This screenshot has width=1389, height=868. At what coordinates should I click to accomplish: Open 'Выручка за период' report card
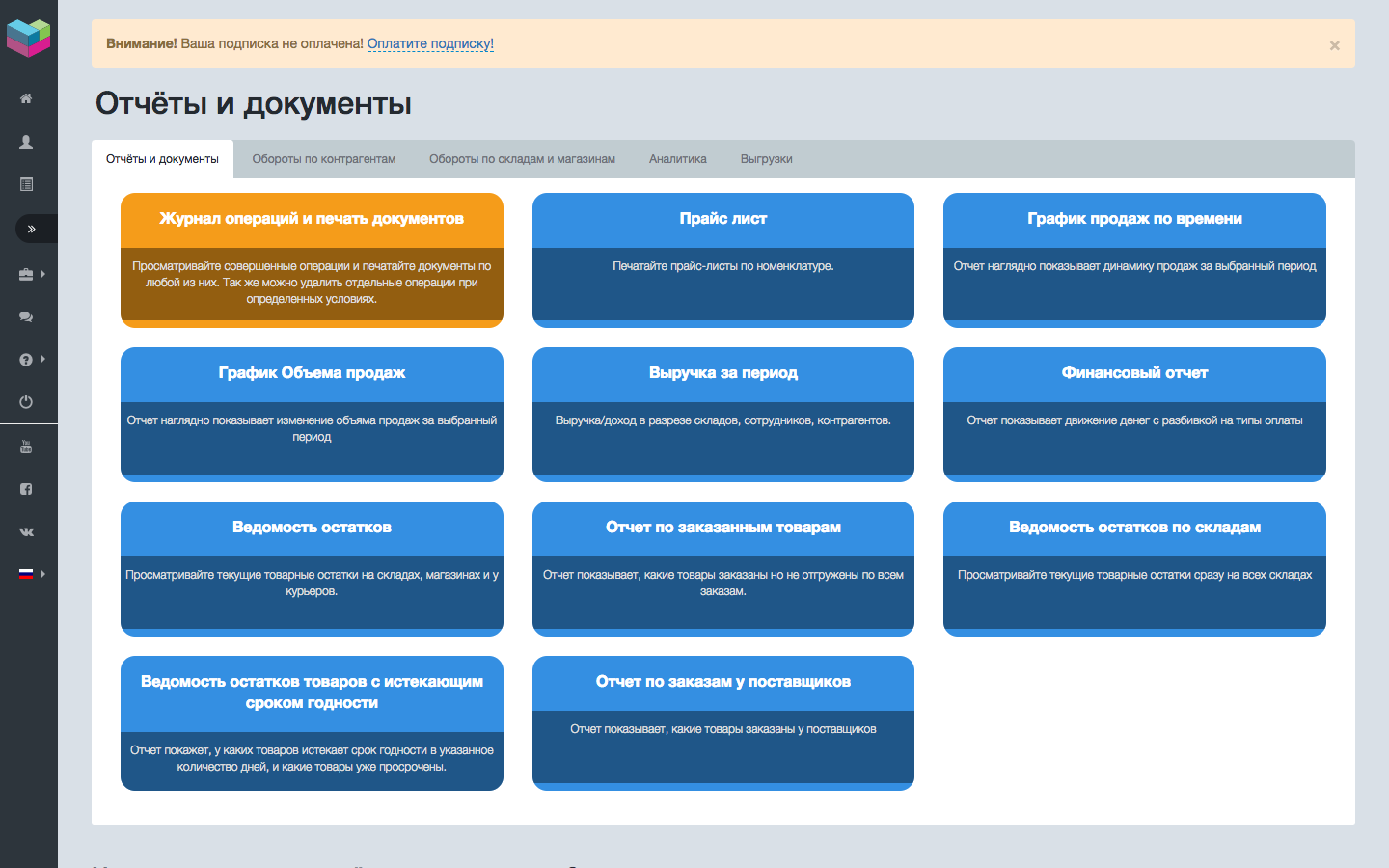click(x=723, y=415)
